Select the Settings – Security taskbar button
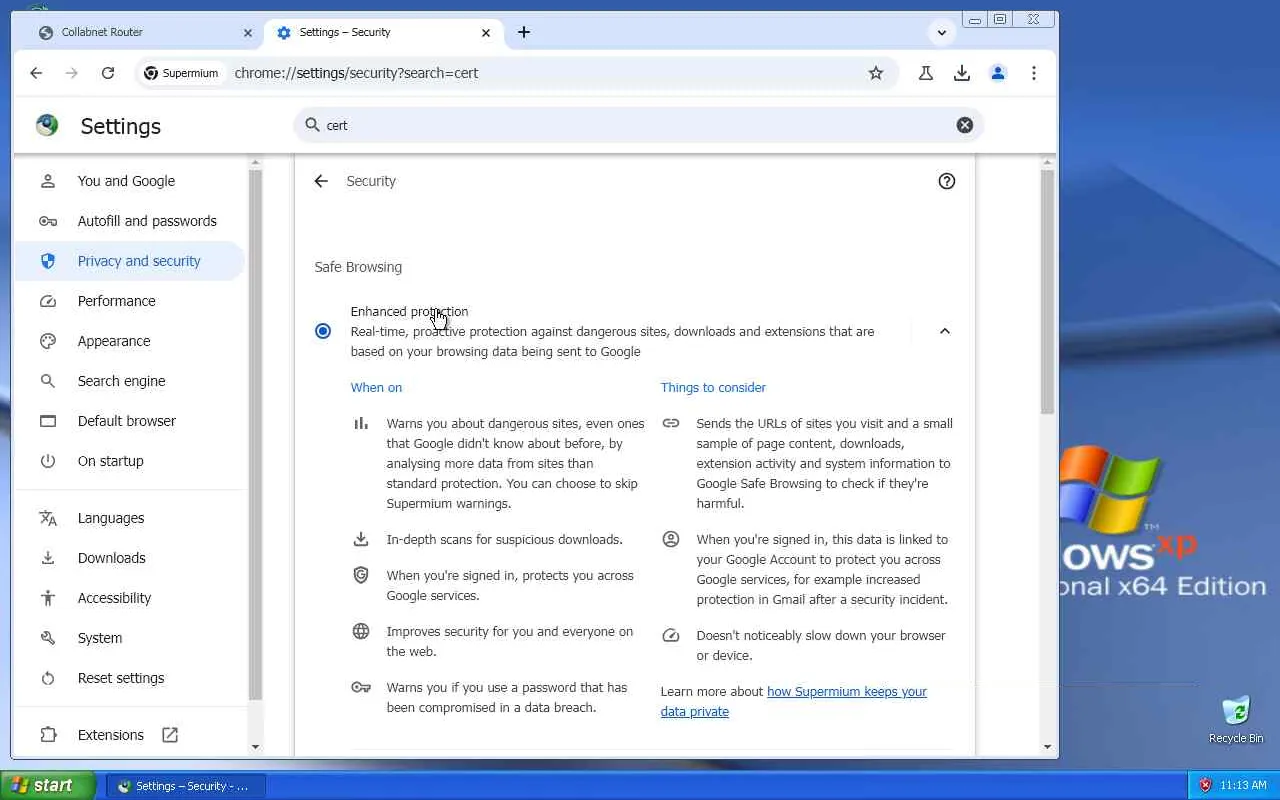 tap(185, 786)
